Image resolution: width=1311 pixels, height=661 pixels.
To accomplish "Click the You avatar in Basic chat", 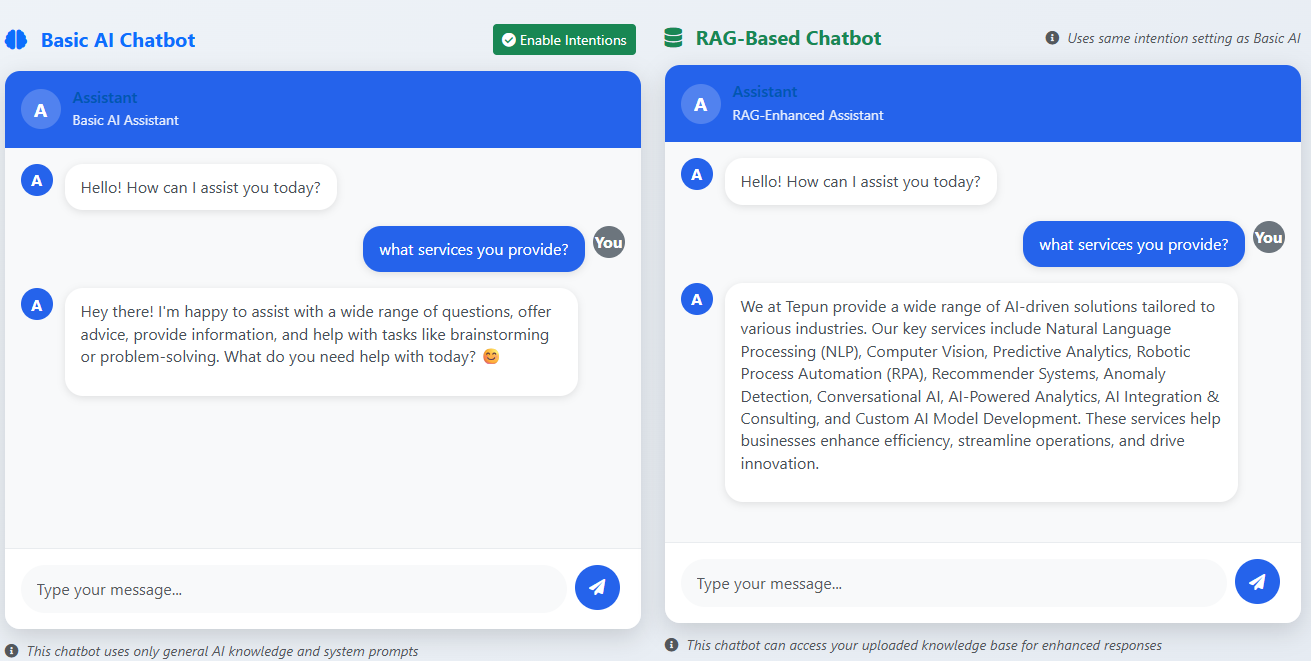I will pos(609,242).
